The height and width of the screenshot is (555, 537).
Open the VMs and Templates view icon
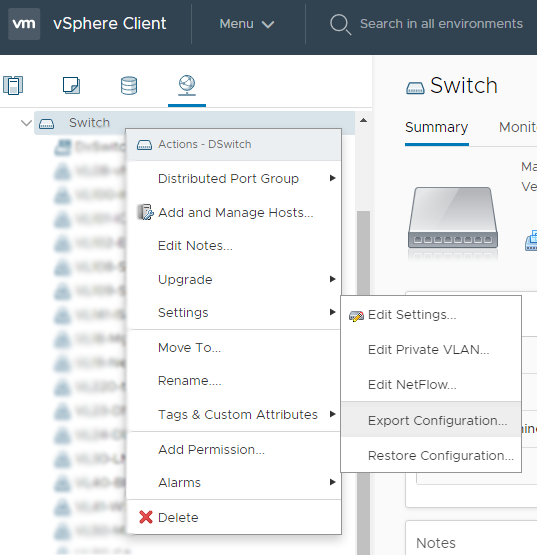(72, 85)
